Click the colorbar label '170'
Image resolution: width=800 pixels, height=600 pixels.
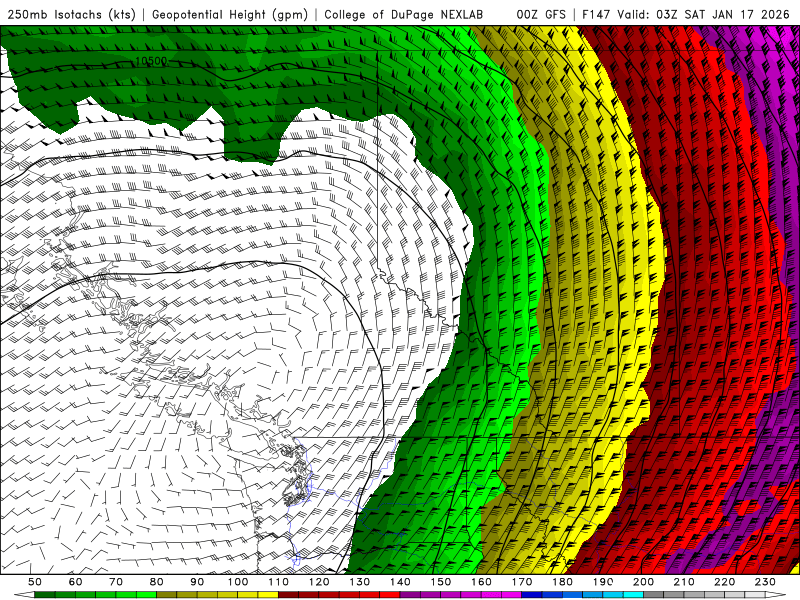click(521, 582)
